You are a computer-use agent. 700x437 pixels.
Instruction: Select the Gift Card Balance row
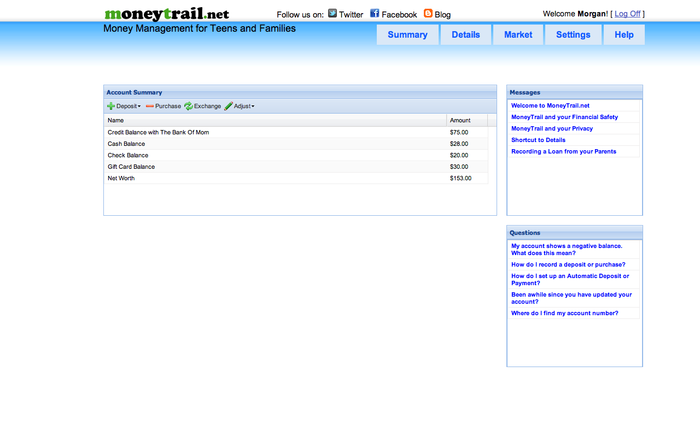coord(131,167)
